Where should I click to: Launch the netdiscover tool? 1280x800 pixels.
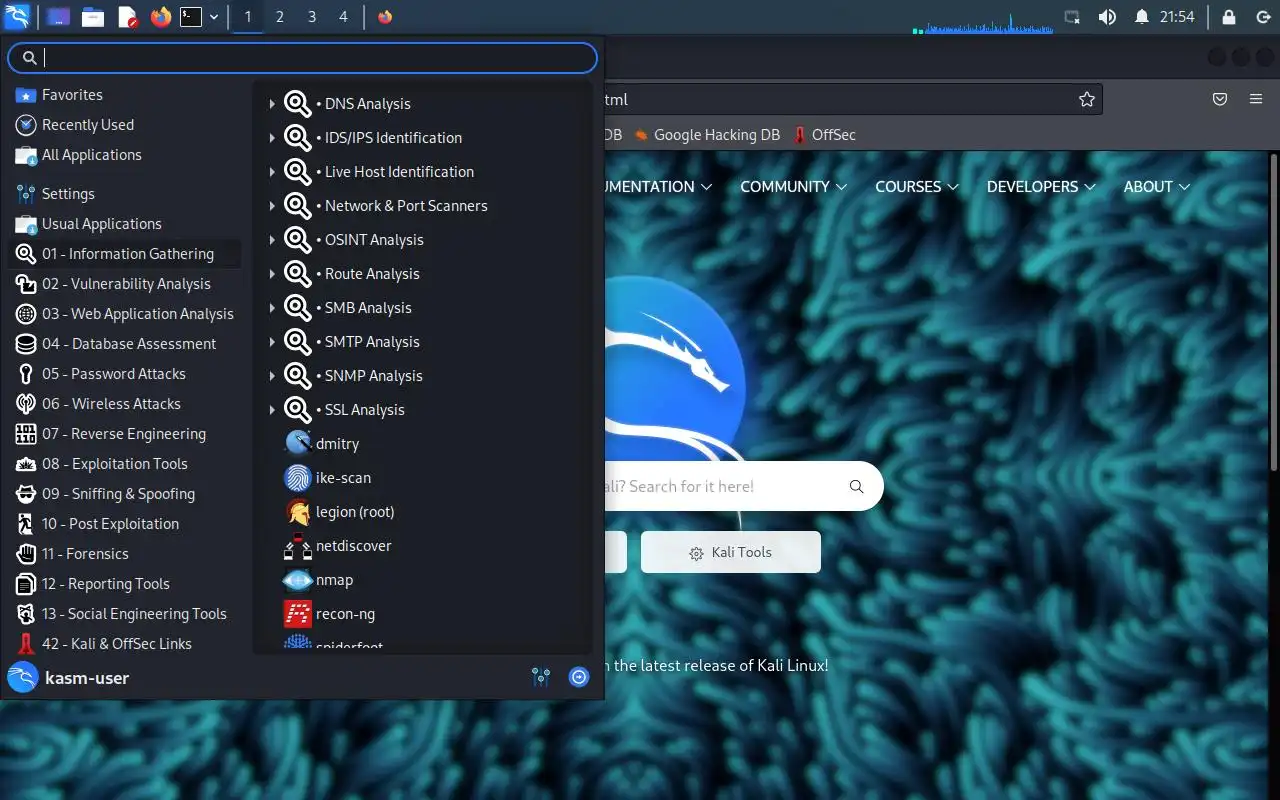coord(422,546)
